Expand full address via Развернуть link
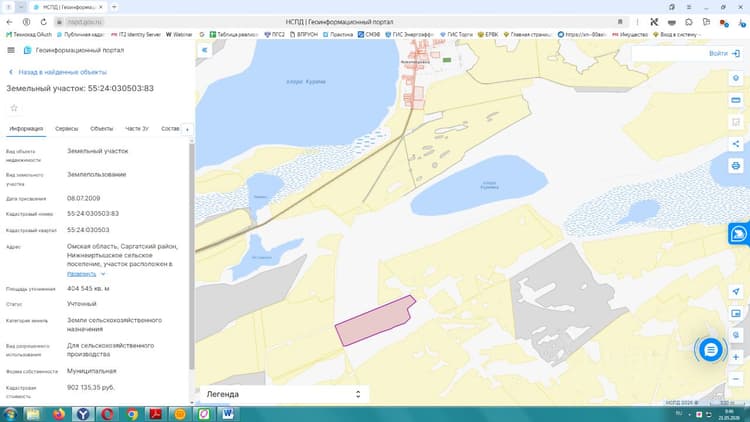The height and width of the screenshot is (422, 750). click(x=82, y=274)
